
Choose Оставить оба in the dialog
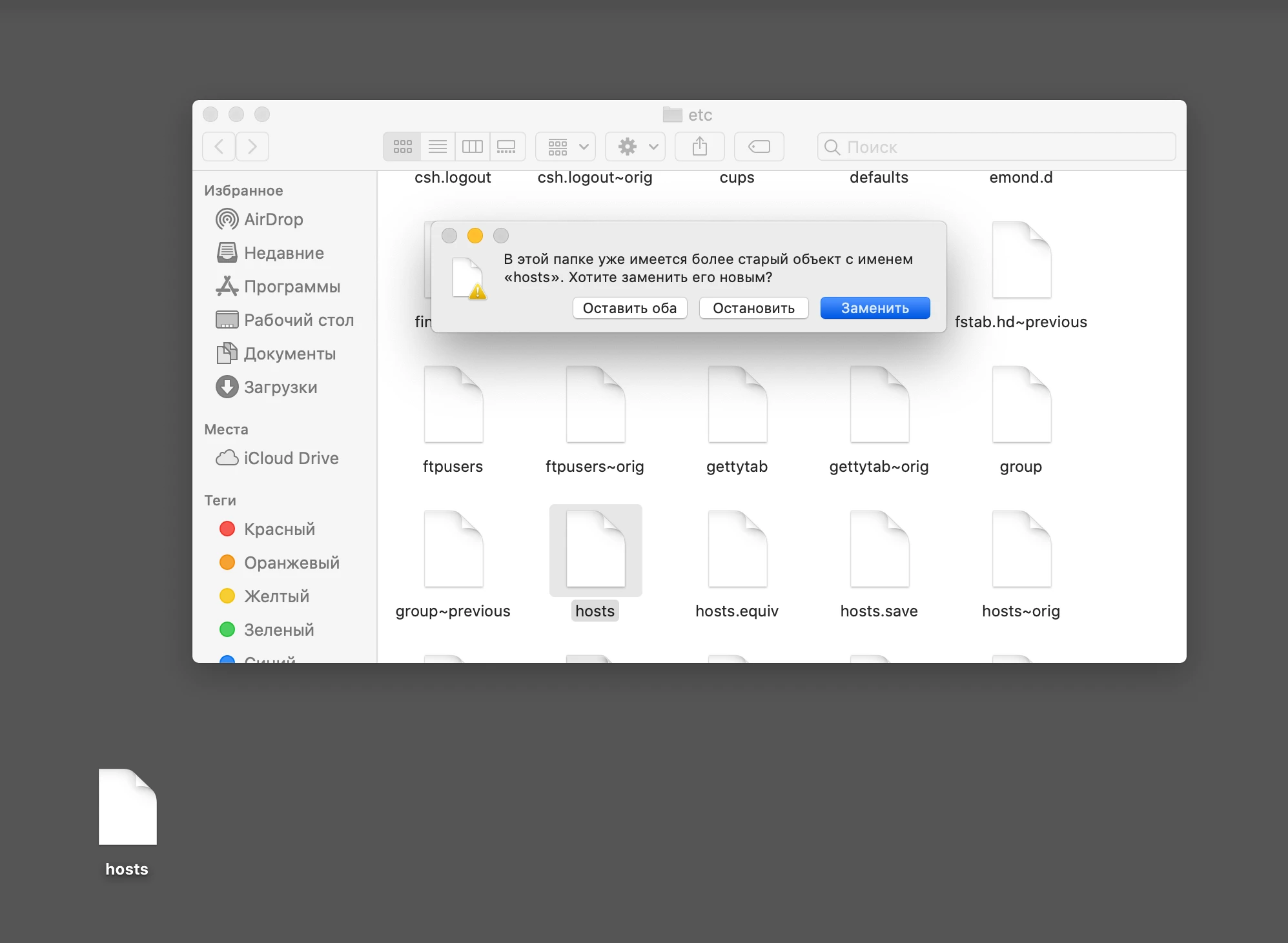[629, 308]
